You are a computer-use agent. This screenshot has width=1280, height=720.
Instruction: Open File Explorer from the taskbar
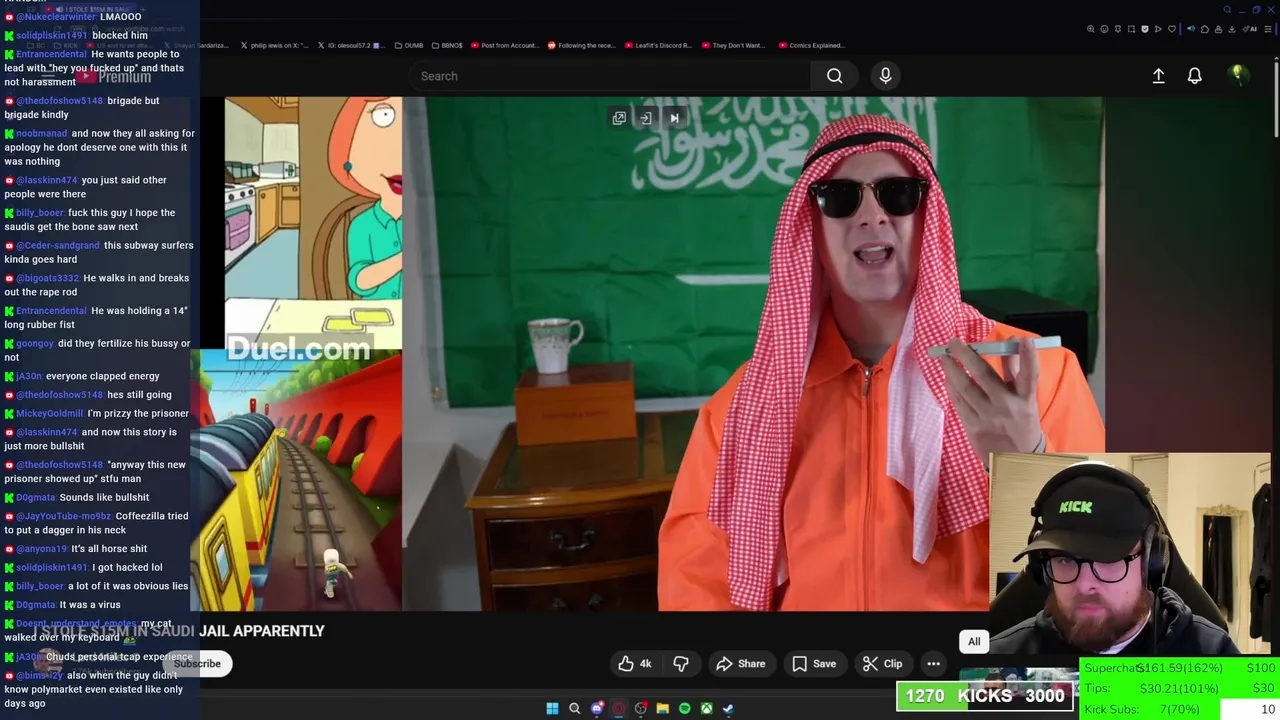pos(662,709)
